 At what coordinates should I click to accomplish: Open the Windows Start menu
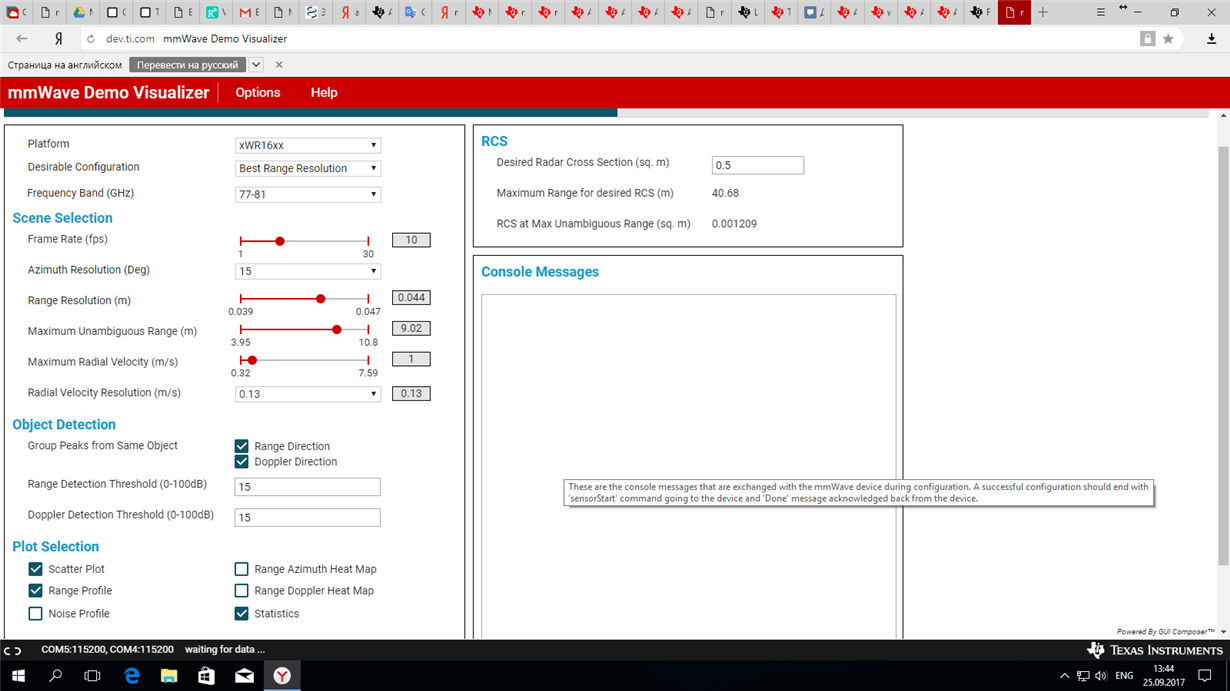[x=18, y=676]
